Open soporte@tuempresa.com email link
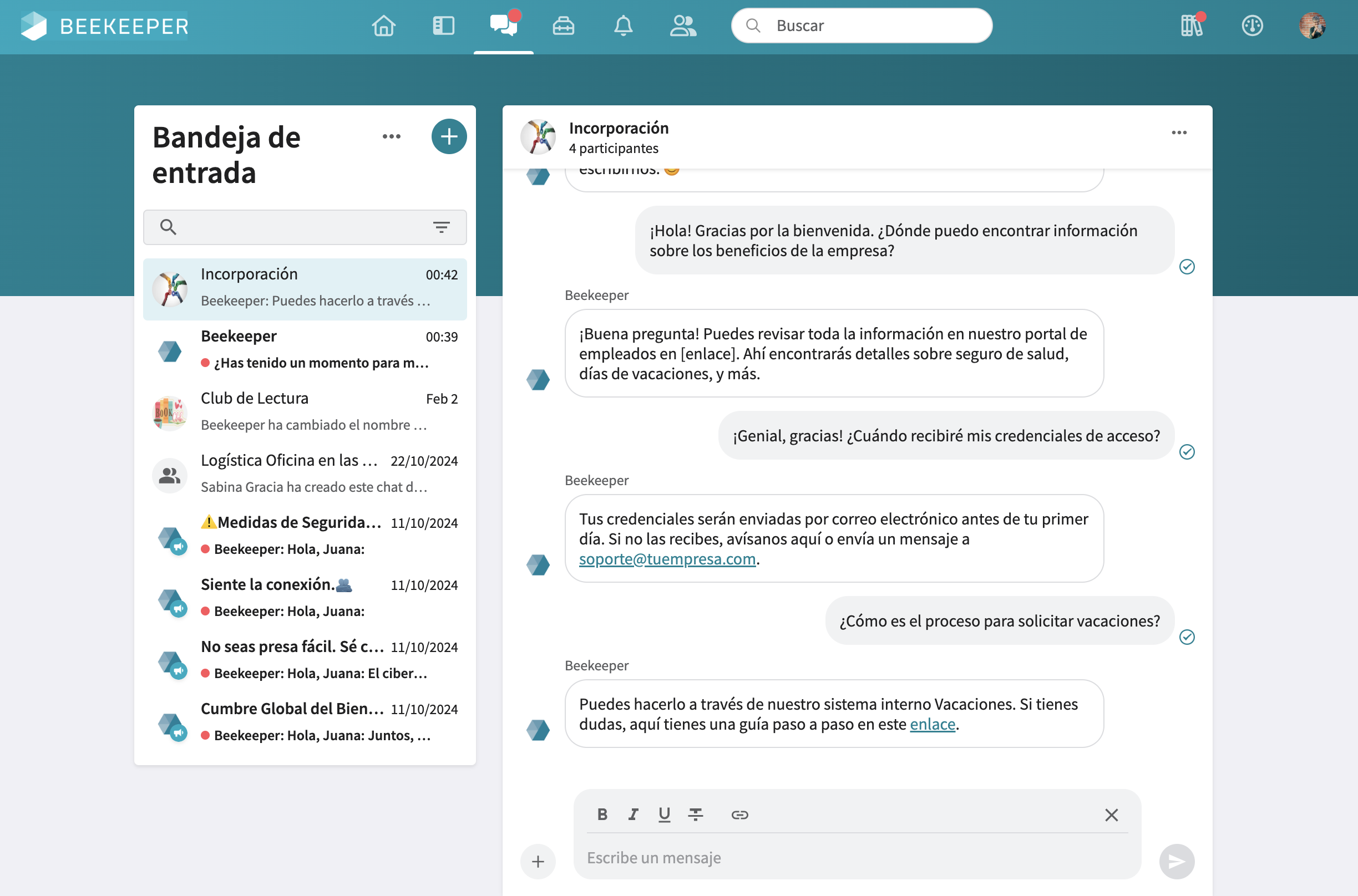Image resolution: width=1358 pixels, height=896 pixels. [667, 559]
